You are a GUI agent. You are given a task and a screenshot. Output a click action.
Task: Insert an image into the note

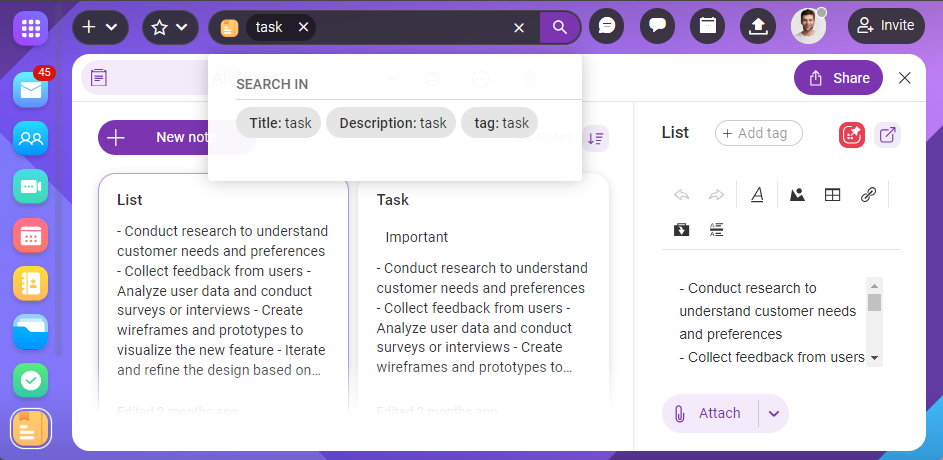click(797, 195)
